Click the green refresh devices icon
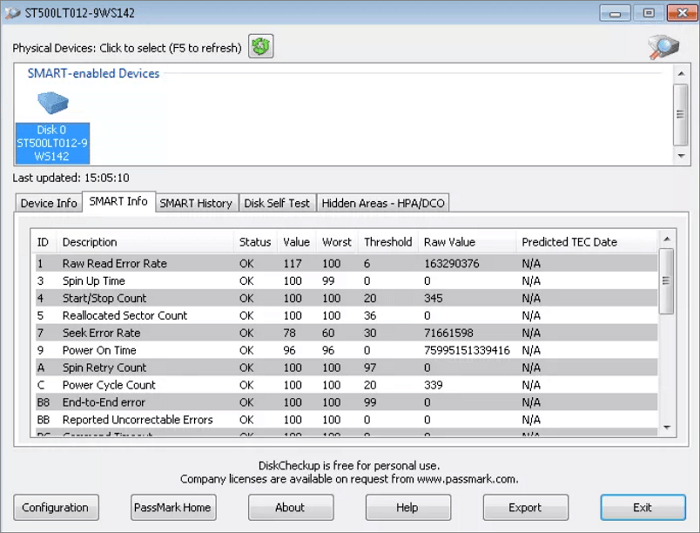700x533 pixels. (x=261, y=47)
